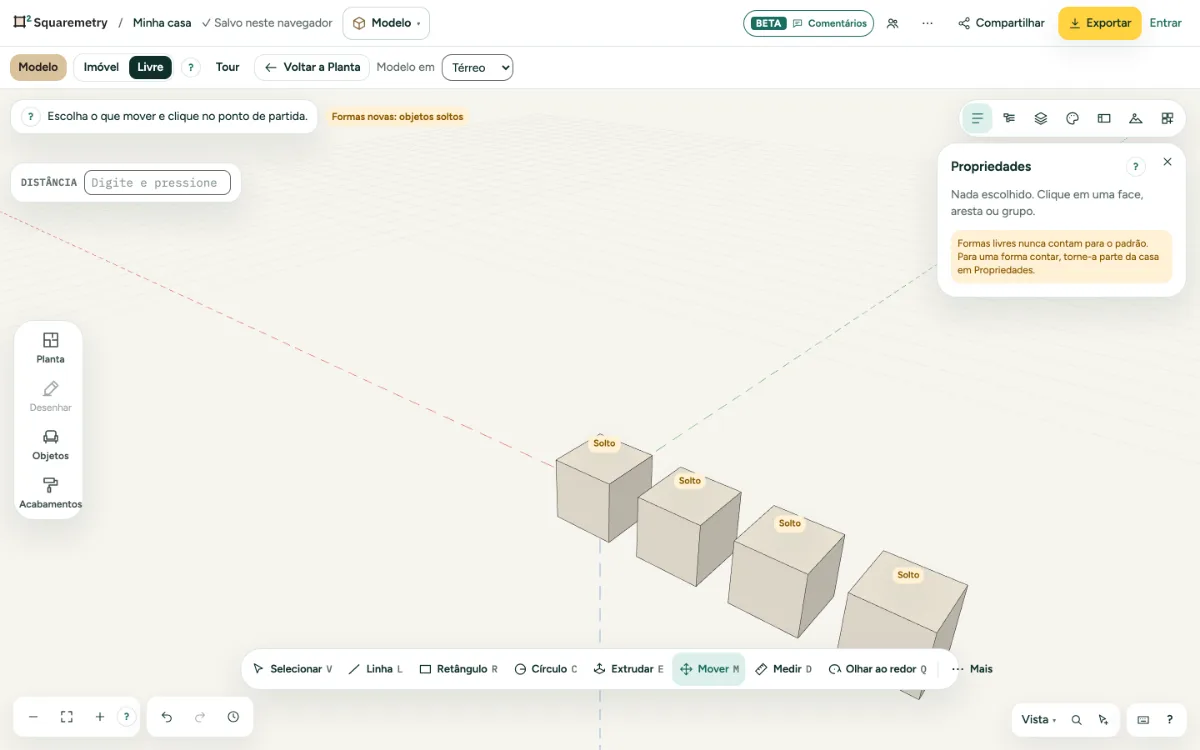
Task: Click the Exportar button
Action: click(x=1100, y=23)
